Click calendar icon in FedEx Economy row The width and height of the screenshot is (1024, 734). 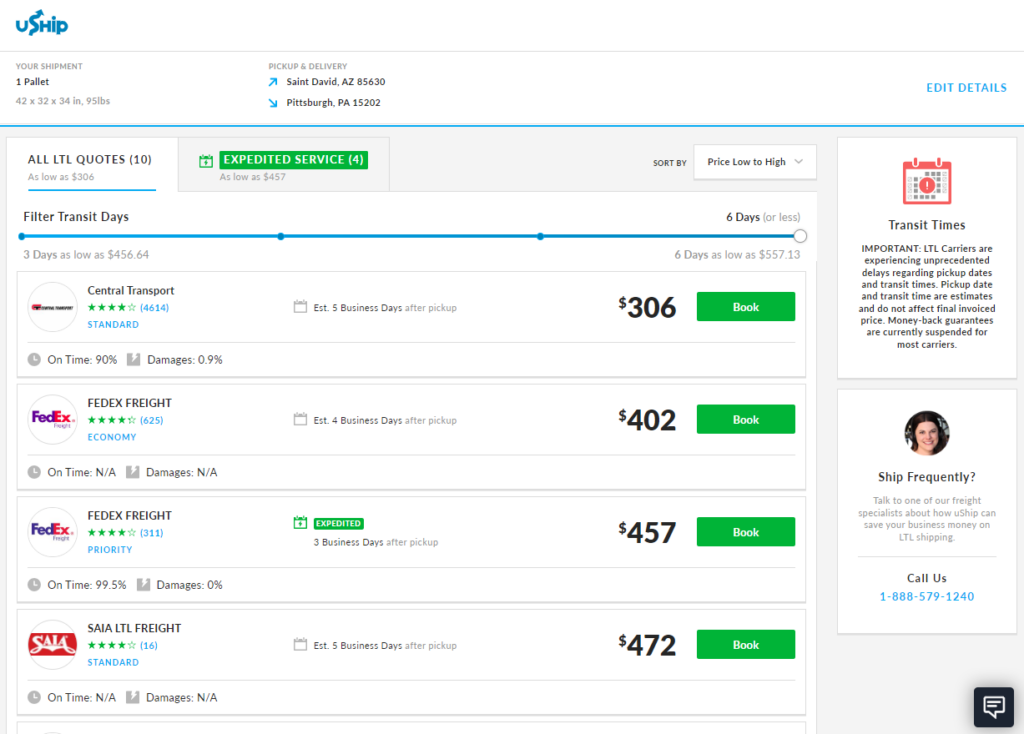point(300,419)
